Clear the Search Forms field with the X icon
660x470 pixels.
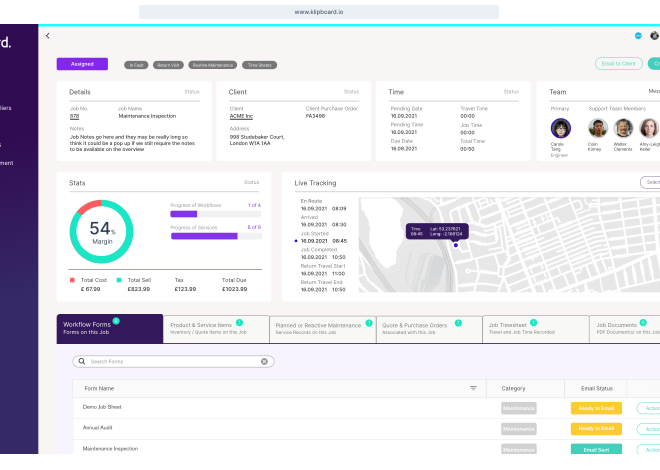coord(264,361)
